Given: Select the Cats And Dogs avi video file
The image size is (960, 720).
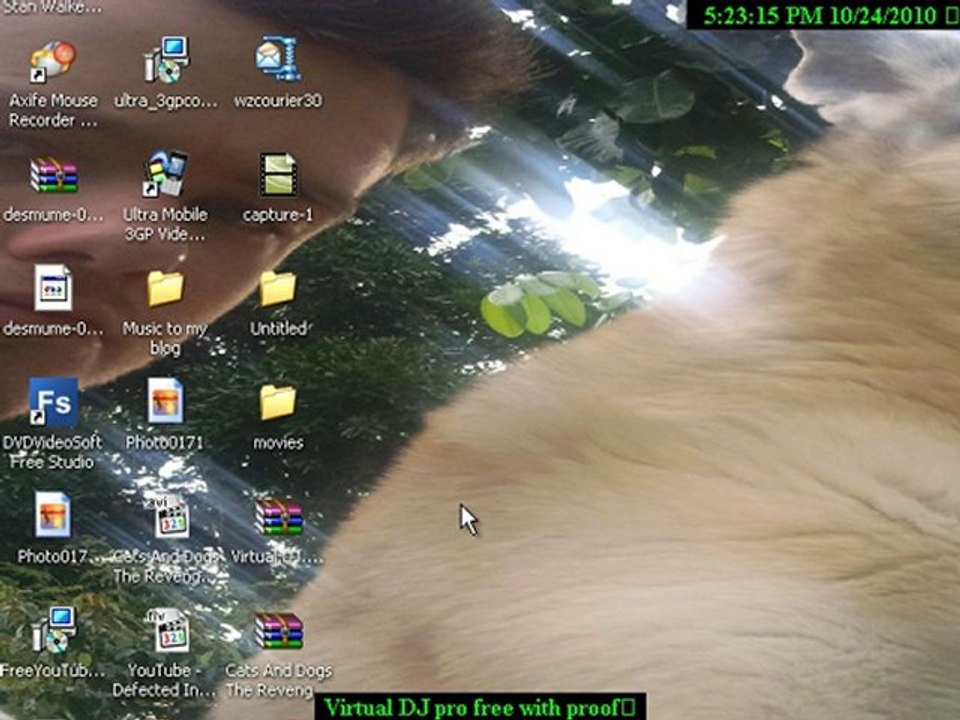Looking at the screenshot, I should pos(171,516).
